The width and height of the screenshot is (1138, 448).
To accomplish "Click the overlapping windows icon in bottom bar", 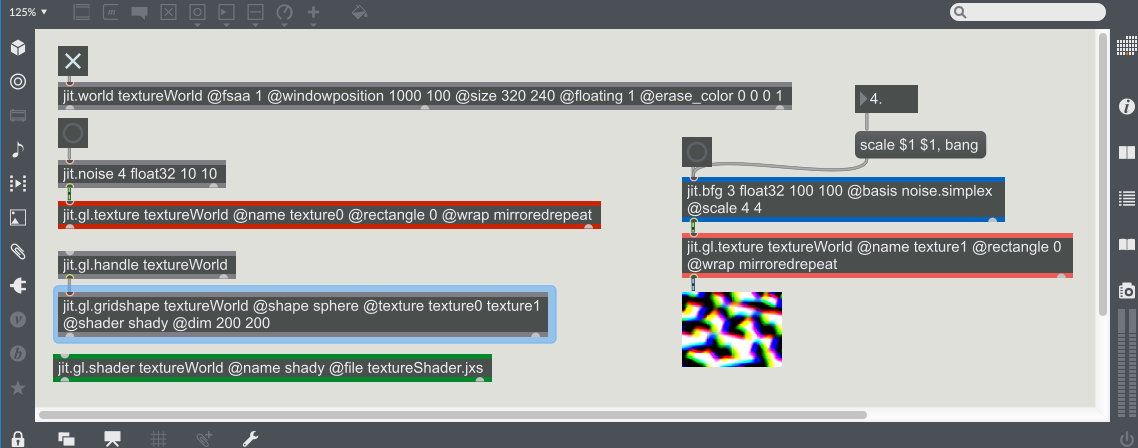I will pyautogui.click(x=67, y=439).
